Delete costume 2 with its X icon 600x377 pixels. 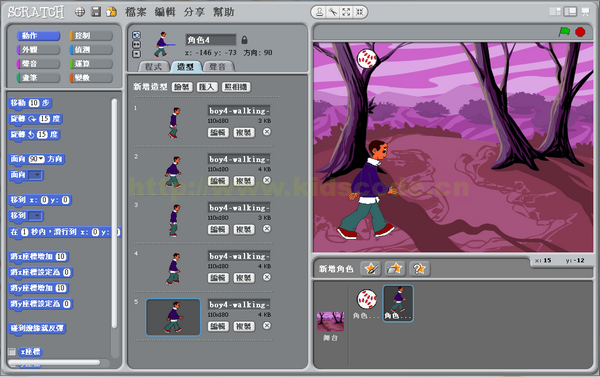[267, 180]
